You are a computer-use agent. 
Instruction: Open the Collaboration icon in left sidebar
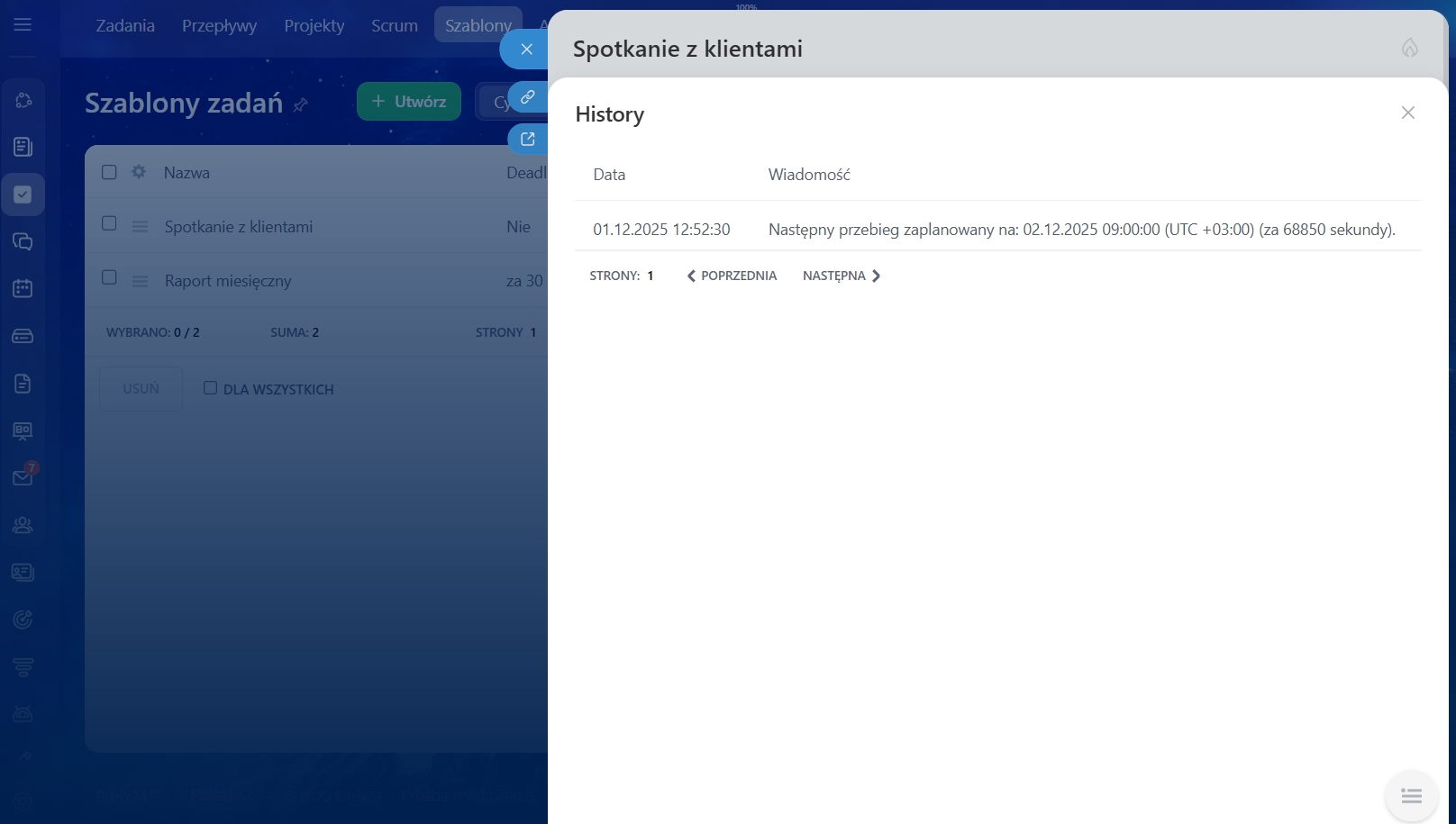pyautogui.click(x=23, y=100)
